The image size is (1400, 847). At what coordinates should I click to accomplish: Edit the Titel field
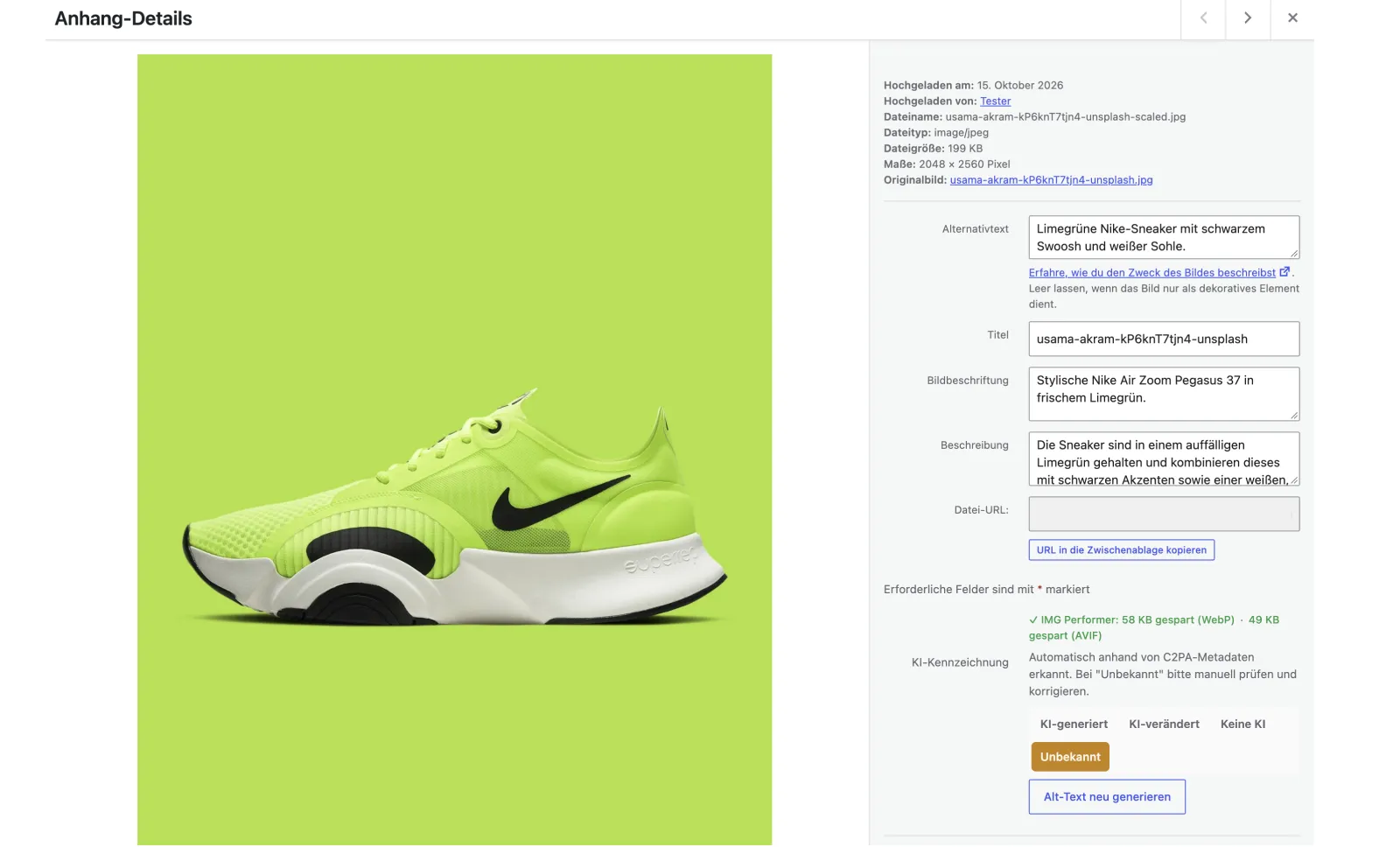tap(1164, 339)
